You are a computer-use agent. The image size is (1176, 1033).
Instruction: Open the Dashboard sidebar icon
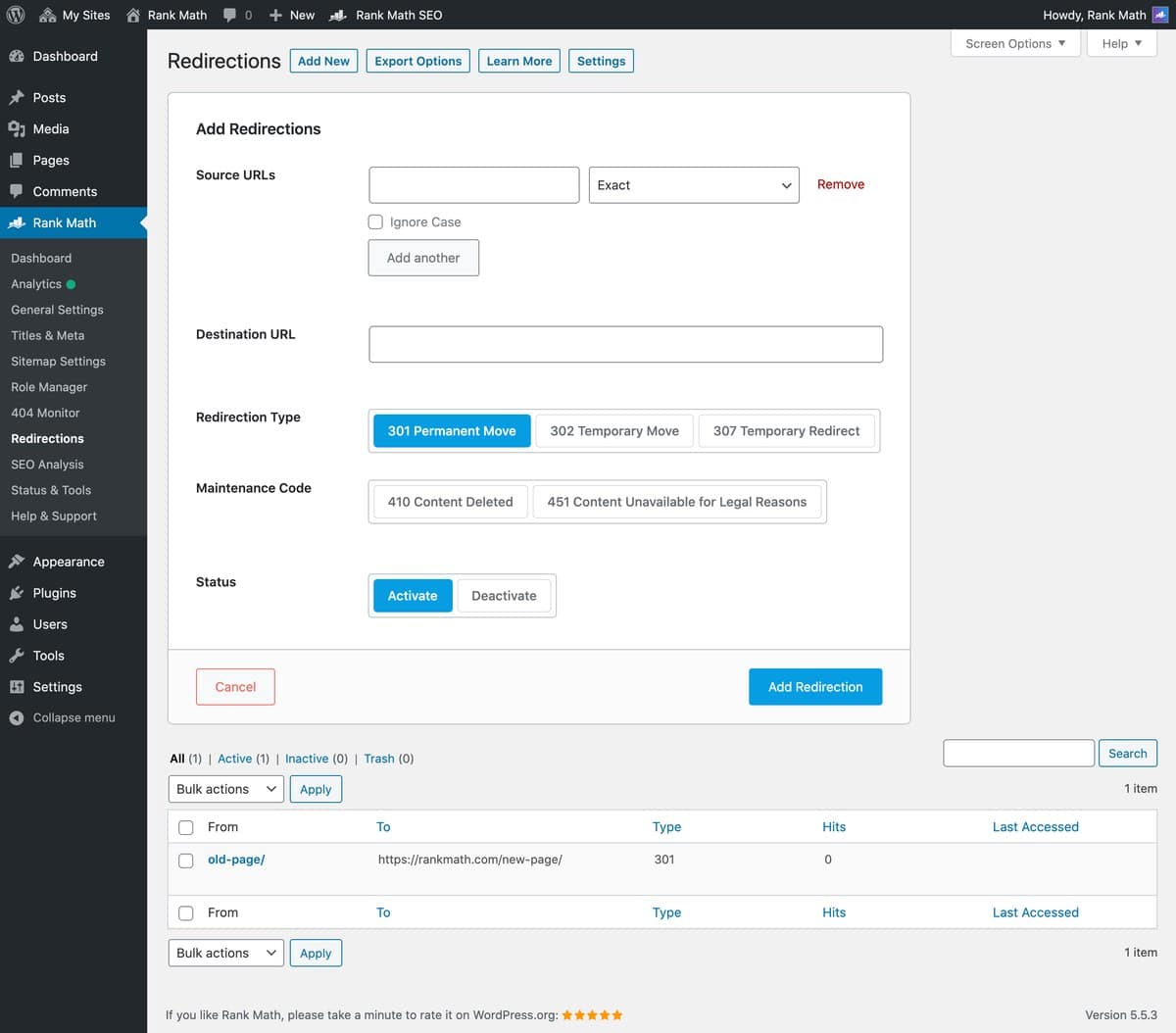pos(17,56)
